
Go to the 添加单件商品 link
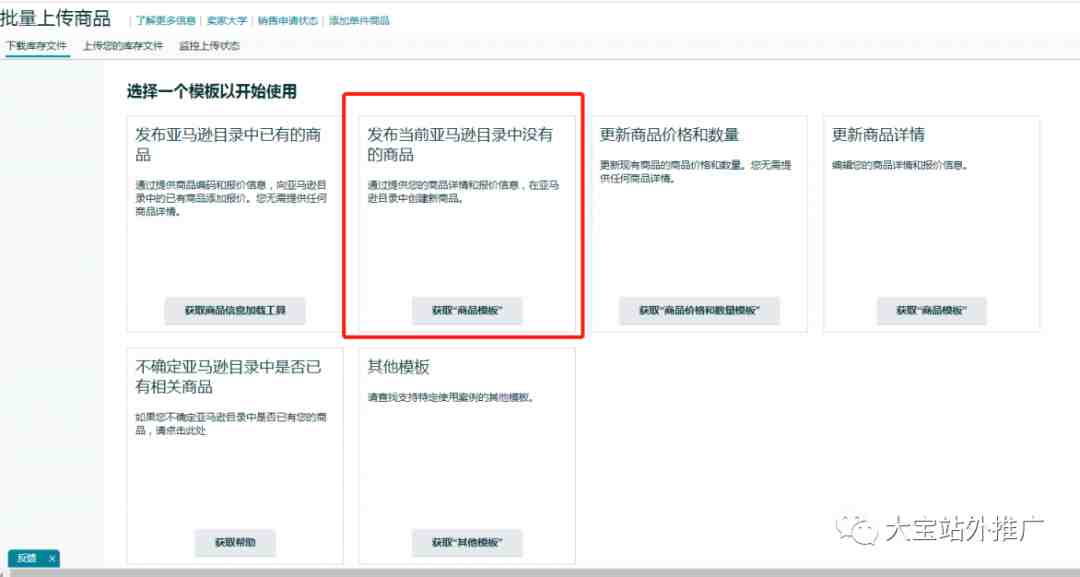(x=359, y=21)
